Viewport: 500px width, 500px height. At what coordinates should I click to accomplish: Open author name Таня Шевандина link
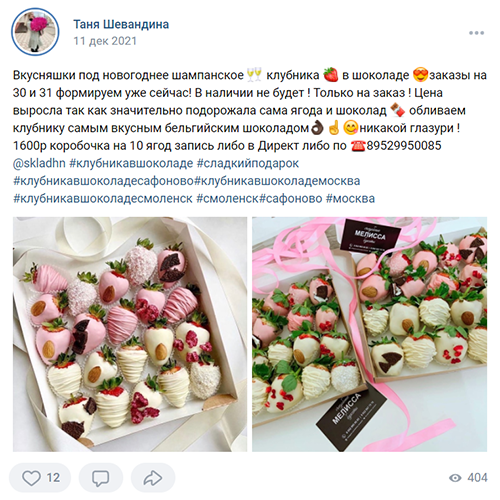coord(121,24)
